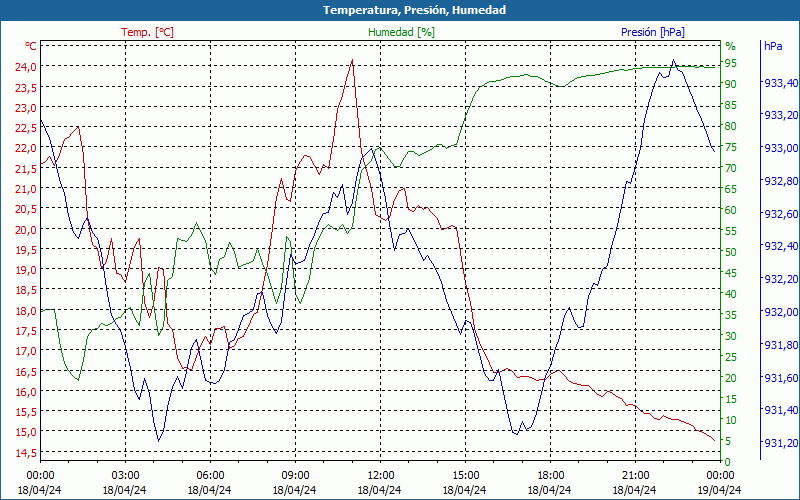Click the 21,5 temperature axis value
The width and height of the screenshot is (800, 500).
pos(24,168)
